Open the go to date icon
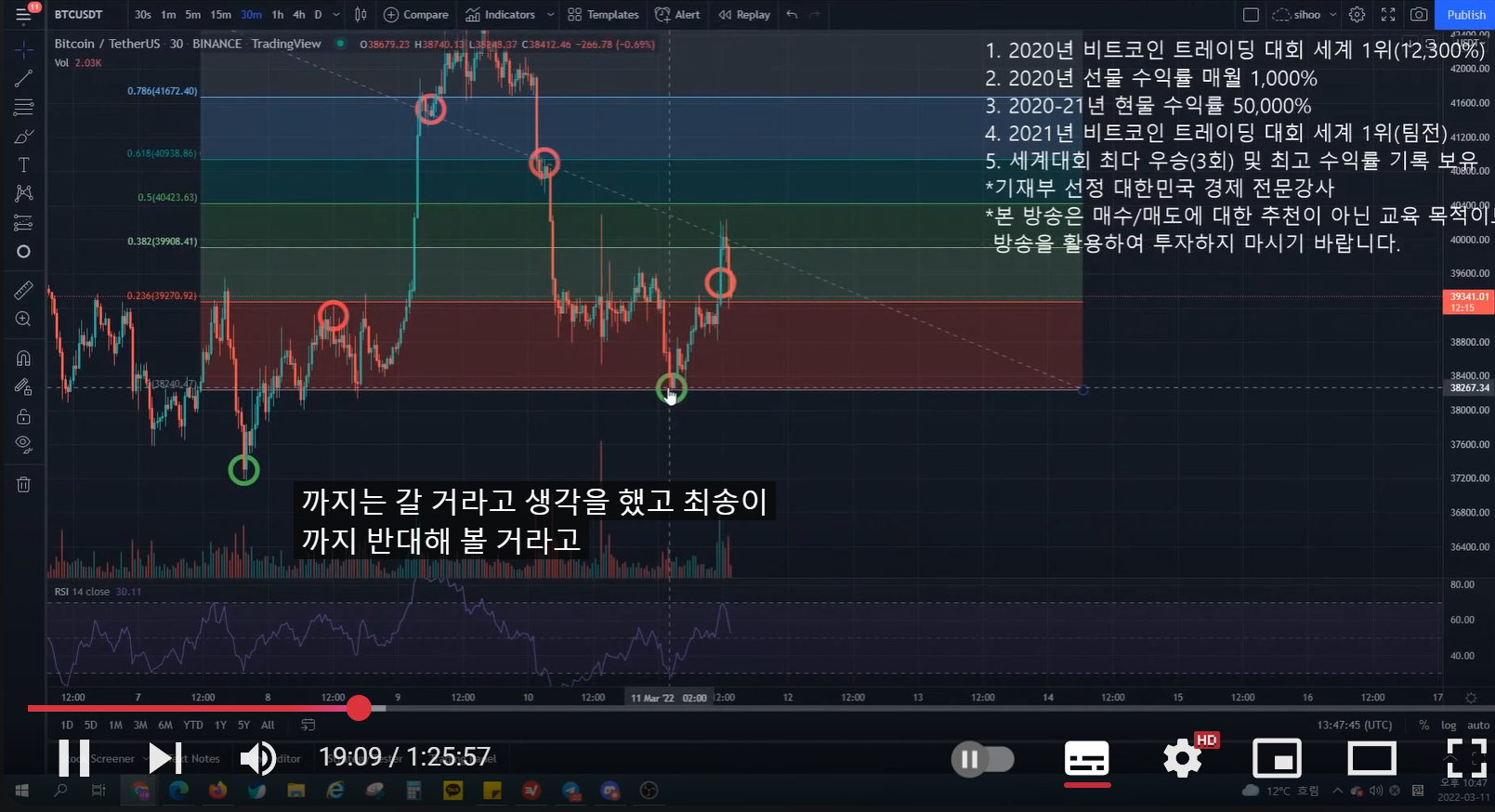The height and width of the screenshot is (812, 1495). click(x=308, y=725)
